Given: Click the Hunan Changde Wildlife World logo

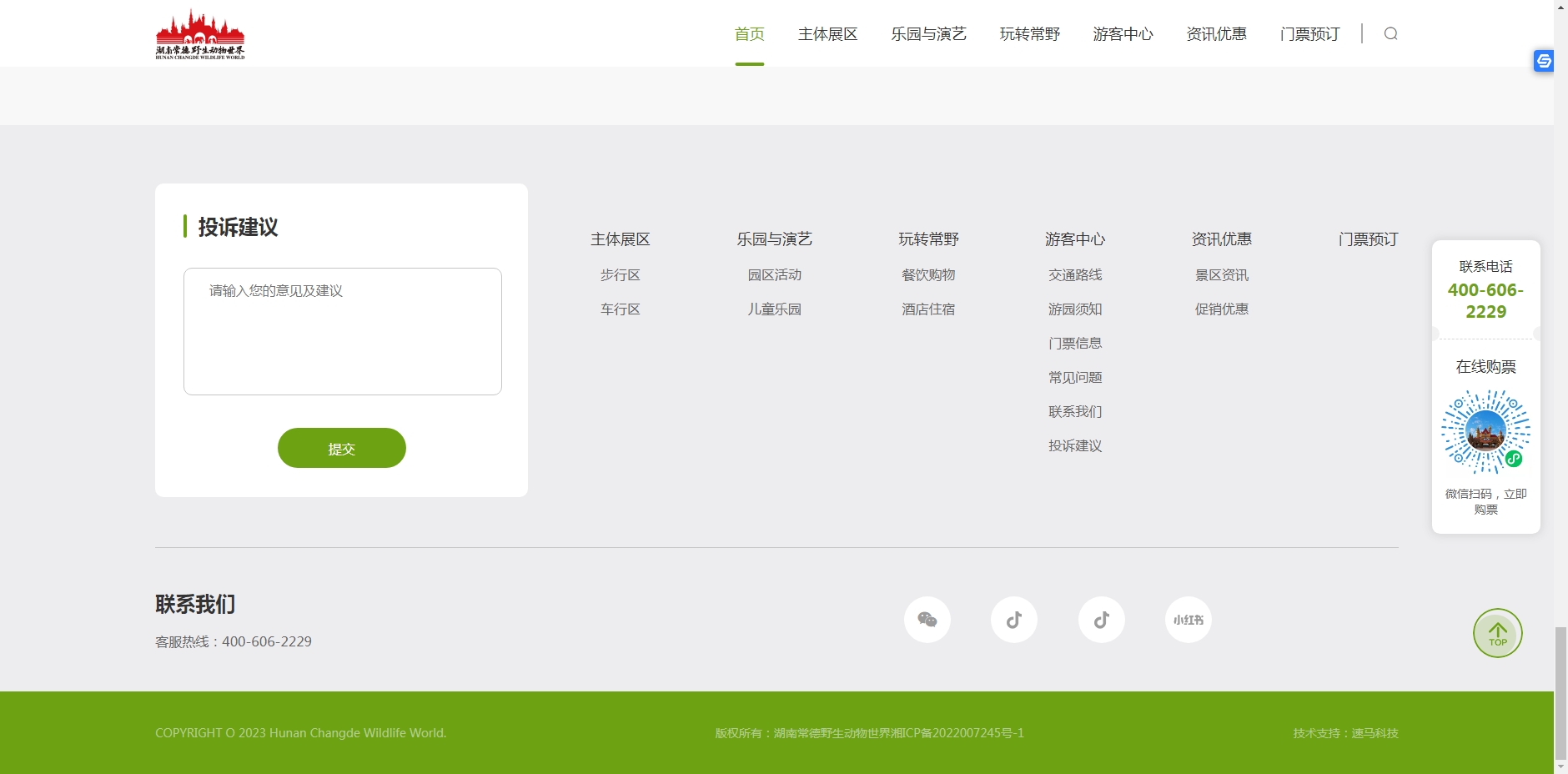Looking at the screenshot, I should (200, 34).
